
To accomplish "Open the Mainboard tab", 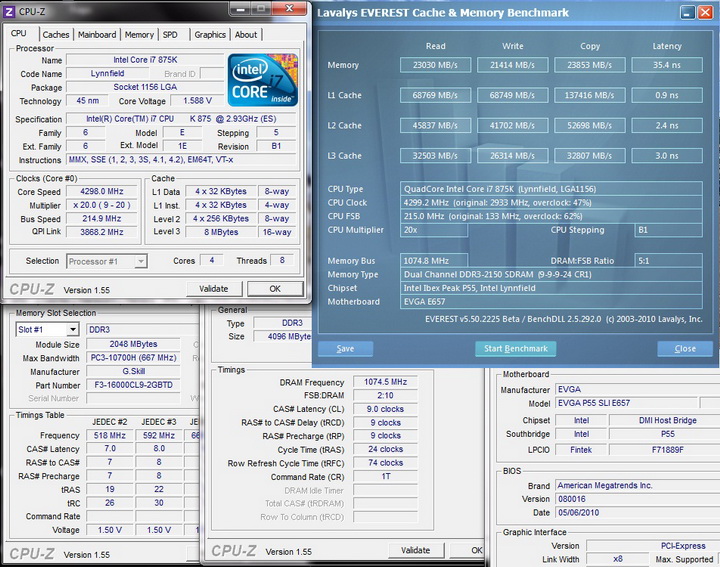I will click(x=97, y=34).
